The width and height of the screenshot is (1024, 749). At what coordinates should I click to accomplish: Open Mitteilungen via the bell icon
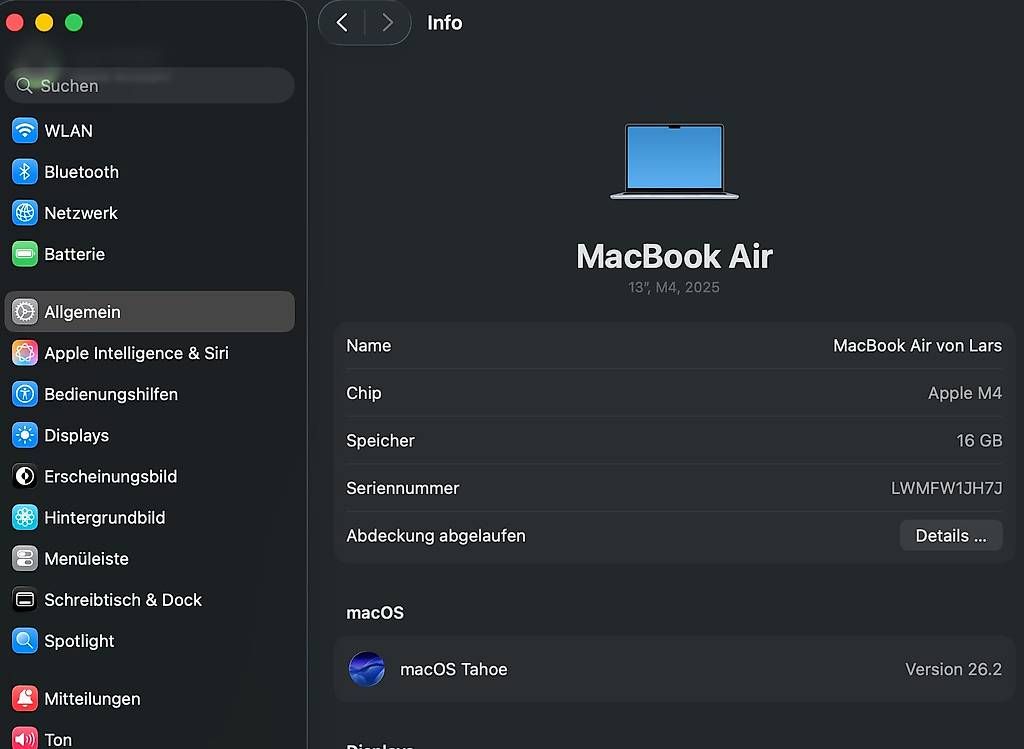[x=25, y=698]
